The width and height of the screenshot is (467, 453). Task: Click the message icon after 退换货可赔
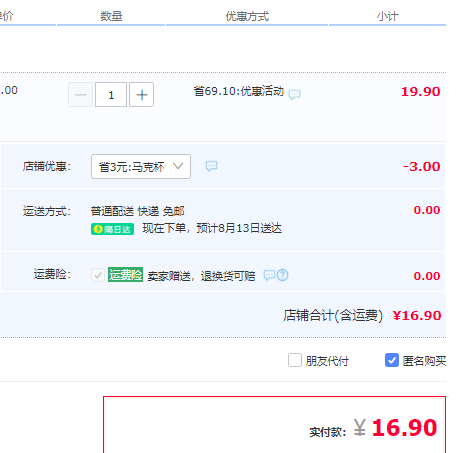point(269,275)
